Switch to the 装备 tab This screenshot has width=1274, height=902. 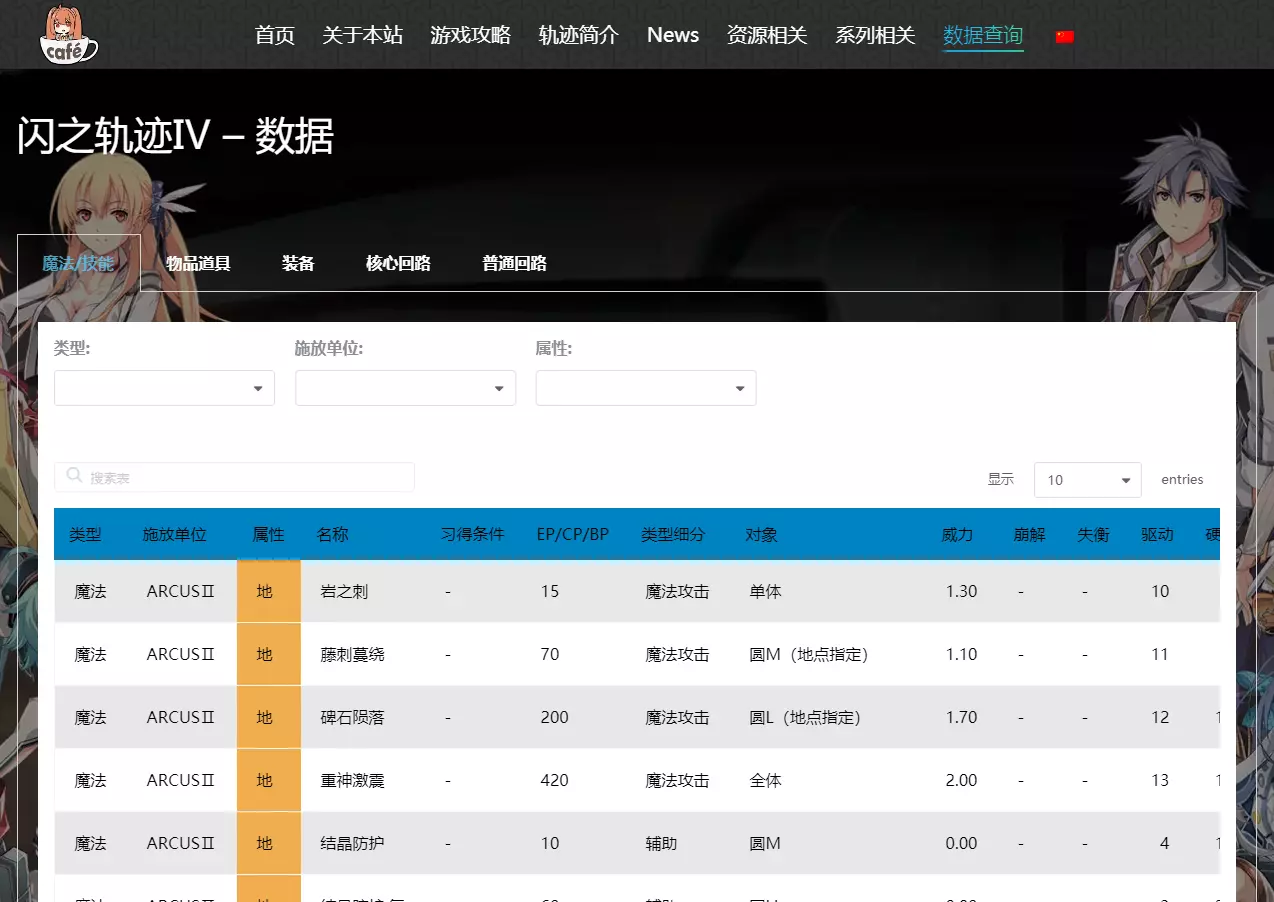point(298,264)
